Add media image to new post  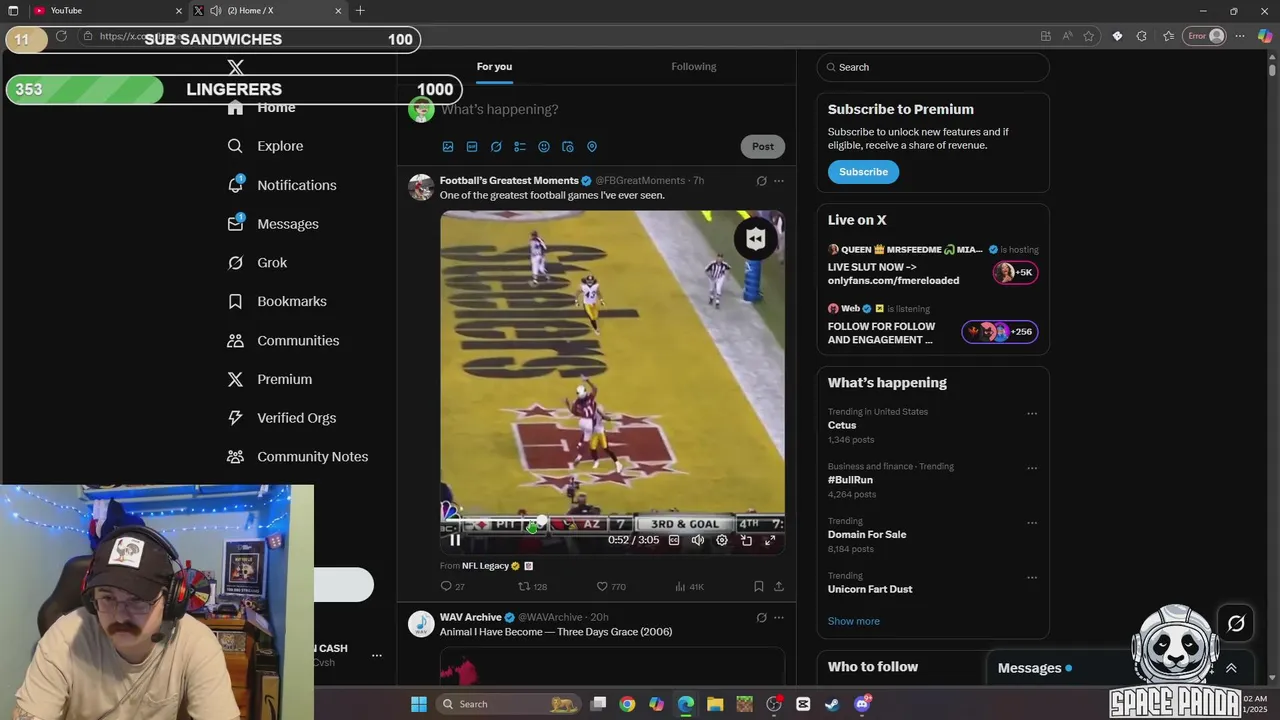pyautogui.click(x=448, y=147)
